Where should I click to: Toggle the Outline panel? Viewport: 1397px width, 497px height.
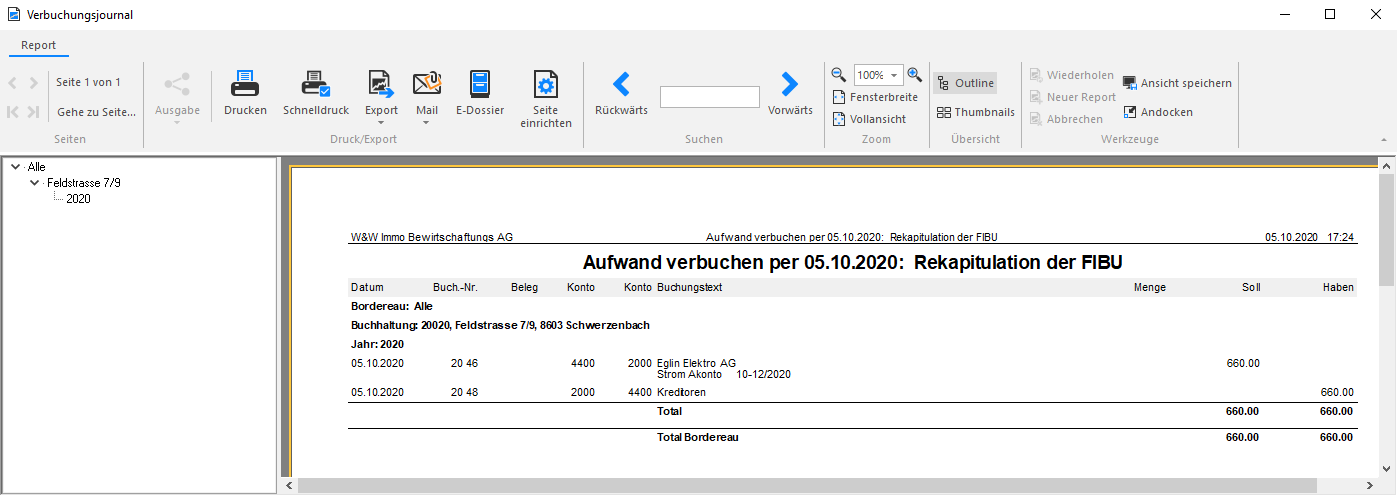965,83
